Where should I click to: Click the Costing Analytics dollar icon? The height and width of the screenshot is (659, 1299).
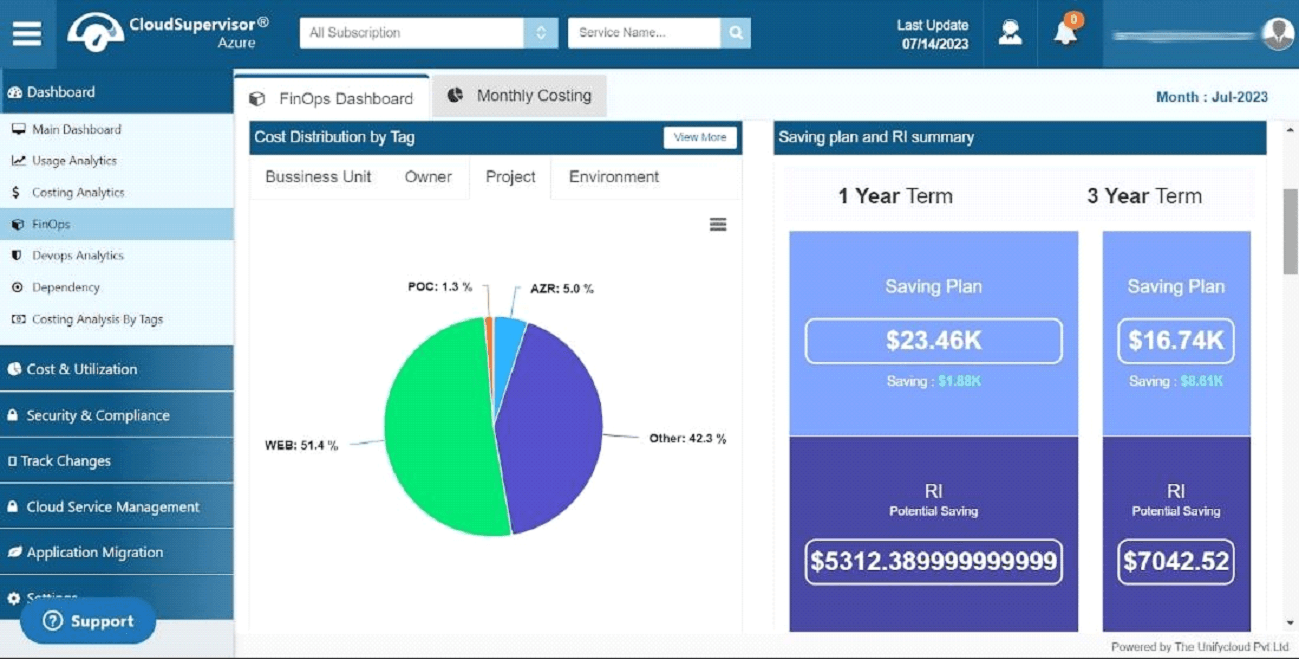click(16, 192)
